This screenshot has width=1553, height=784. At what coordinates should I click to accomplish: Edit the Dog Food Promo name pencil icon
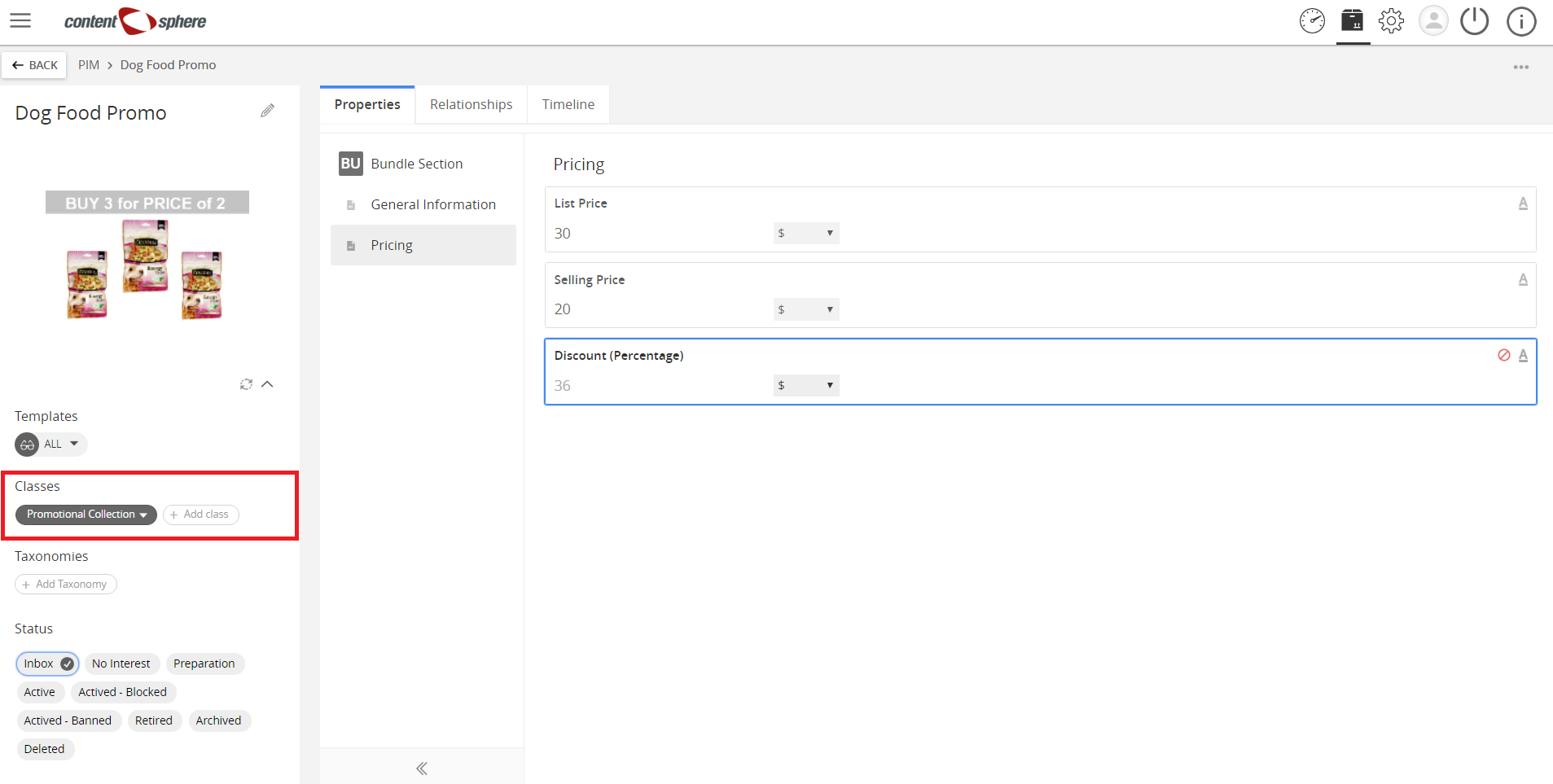(267, 111)
